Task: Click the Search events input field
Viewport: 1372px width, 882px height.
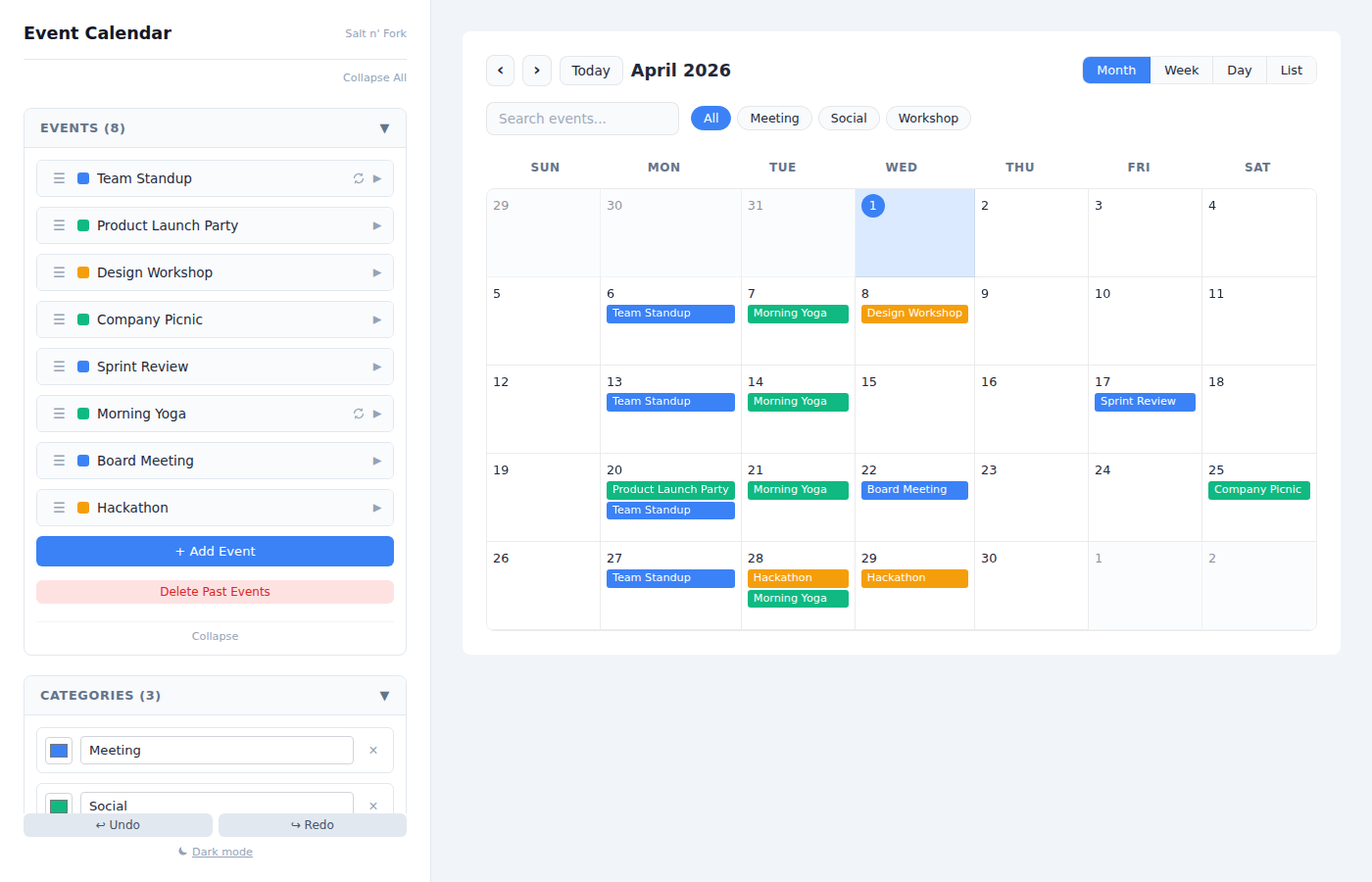Action: [x=582, y=118]
